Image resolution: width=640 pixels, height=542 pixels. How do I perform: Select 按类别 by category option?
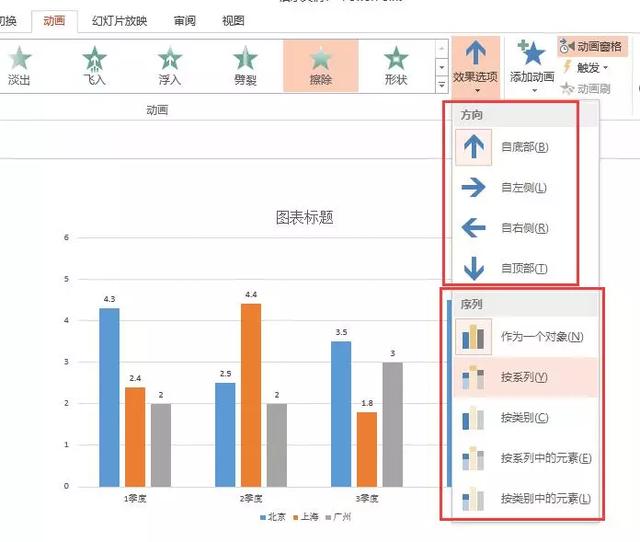pos(525,418)
